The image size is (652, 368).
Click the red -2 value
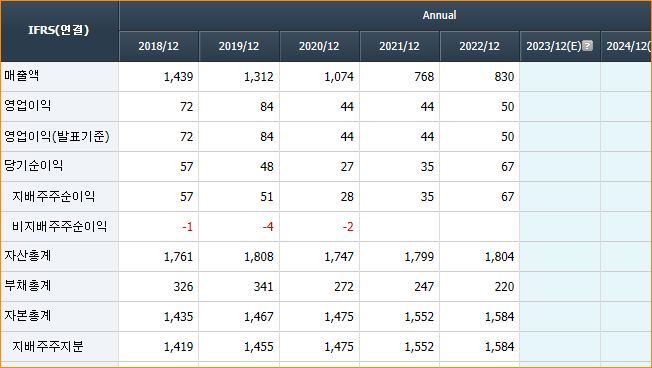(348, 227)
